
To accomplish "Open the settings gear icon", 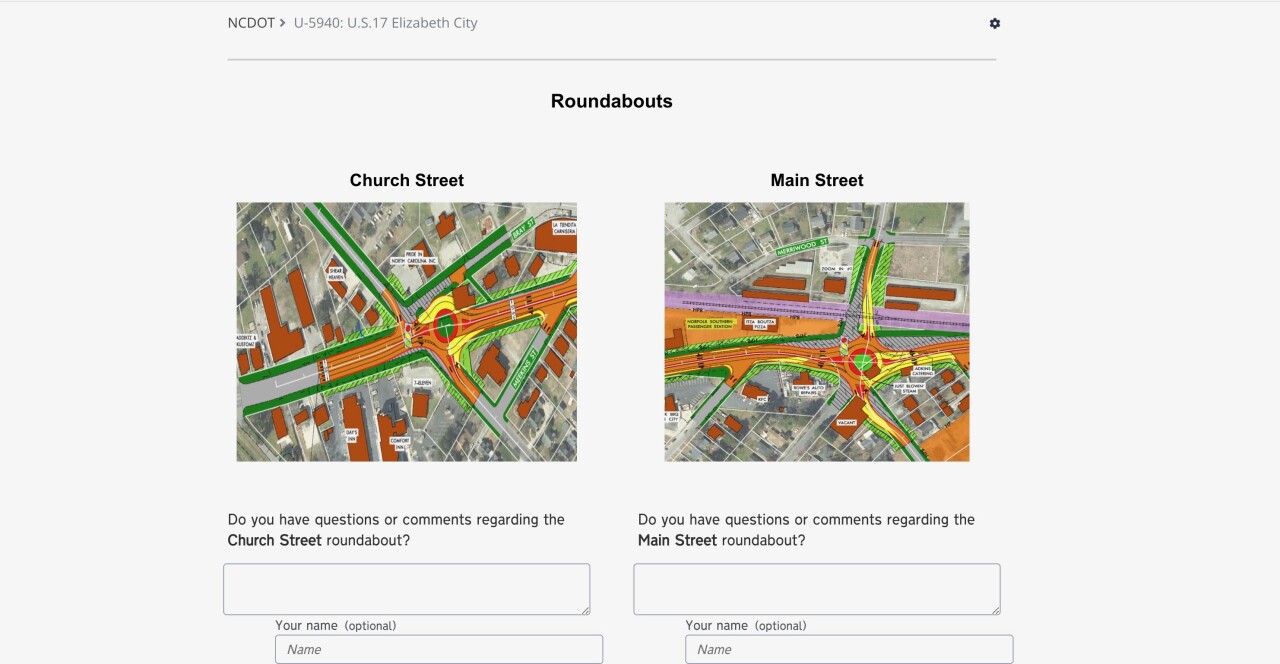I will 994,23.
